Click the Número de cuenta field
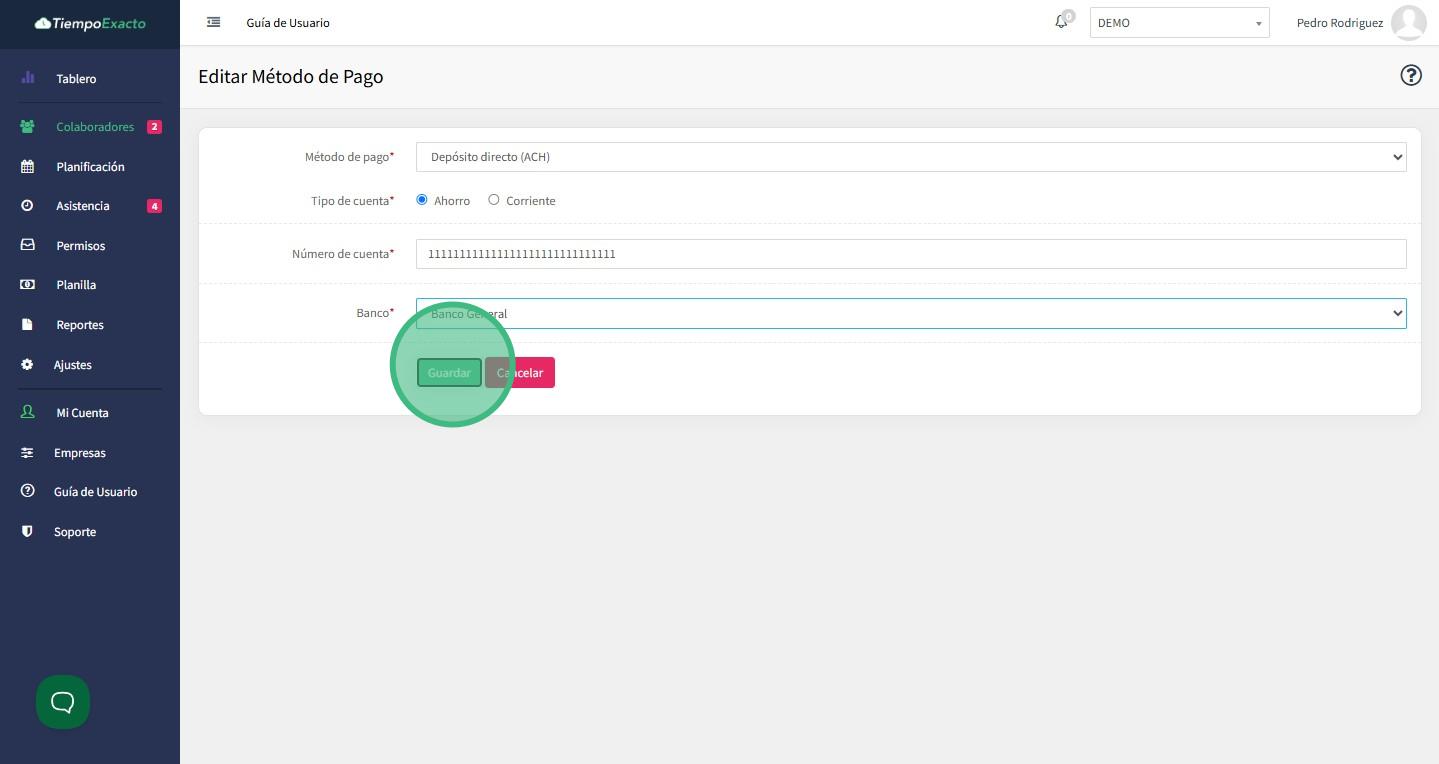 click(x=910, y=254)
